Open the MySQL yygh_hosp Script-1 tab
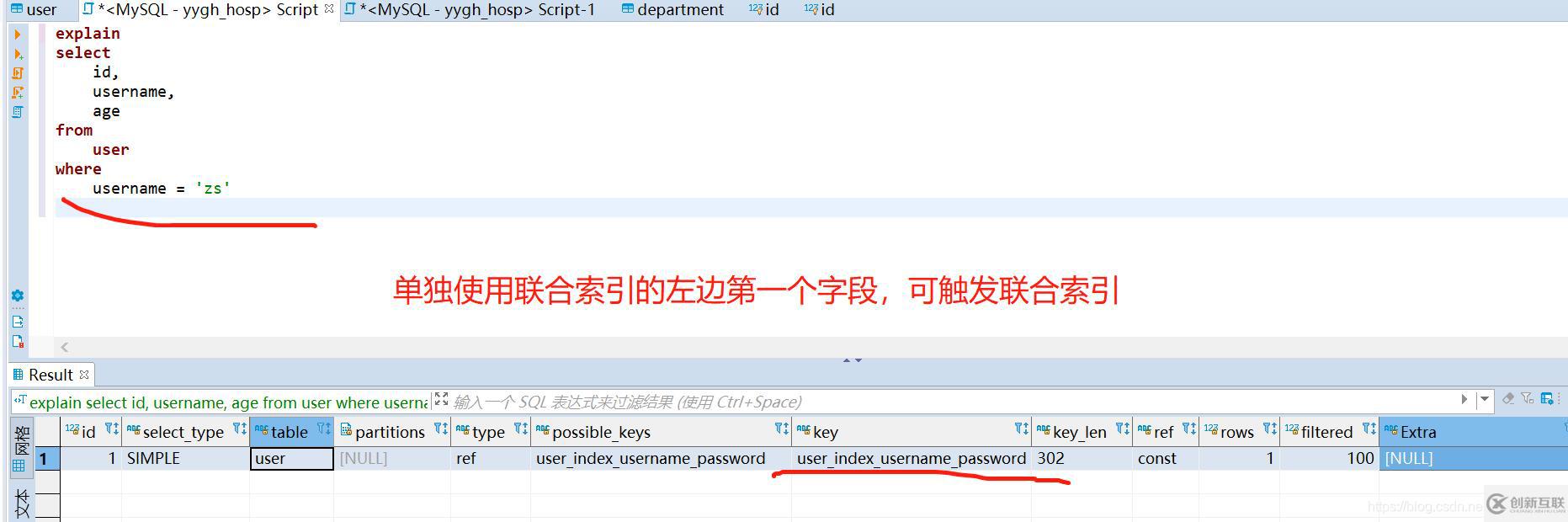 click(x=469, y=9)
